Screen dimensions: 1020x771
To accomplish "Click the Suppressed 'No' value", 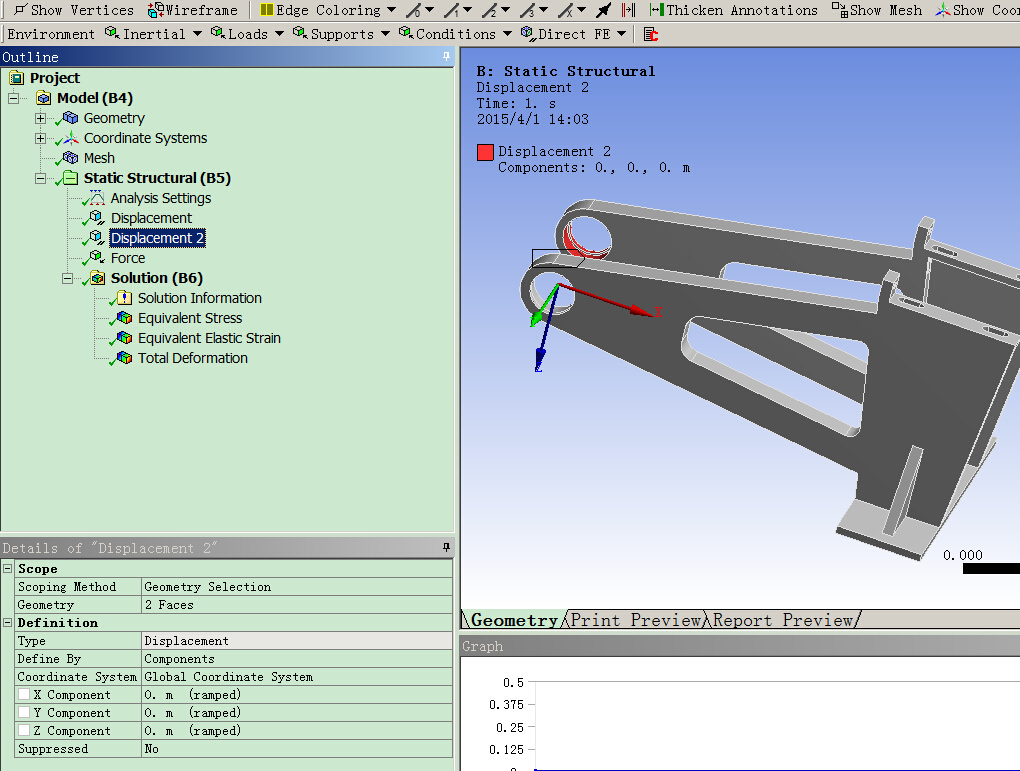I will click(x=297, y=749).
